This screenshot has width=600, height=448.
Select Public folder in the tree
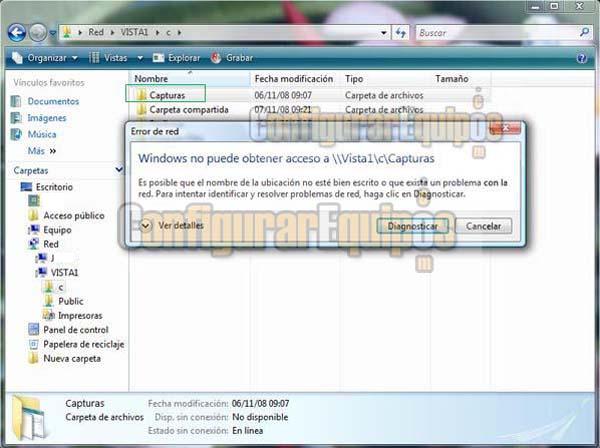coord(71,301)
